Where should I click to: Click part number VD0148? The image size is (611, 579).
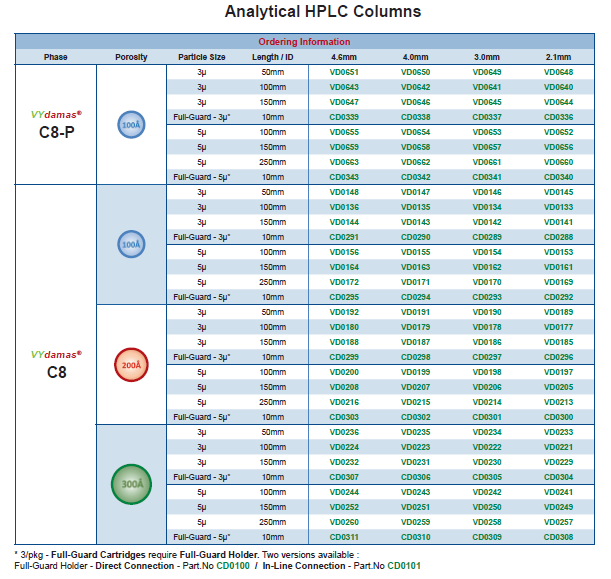click(x=344, y=192)
